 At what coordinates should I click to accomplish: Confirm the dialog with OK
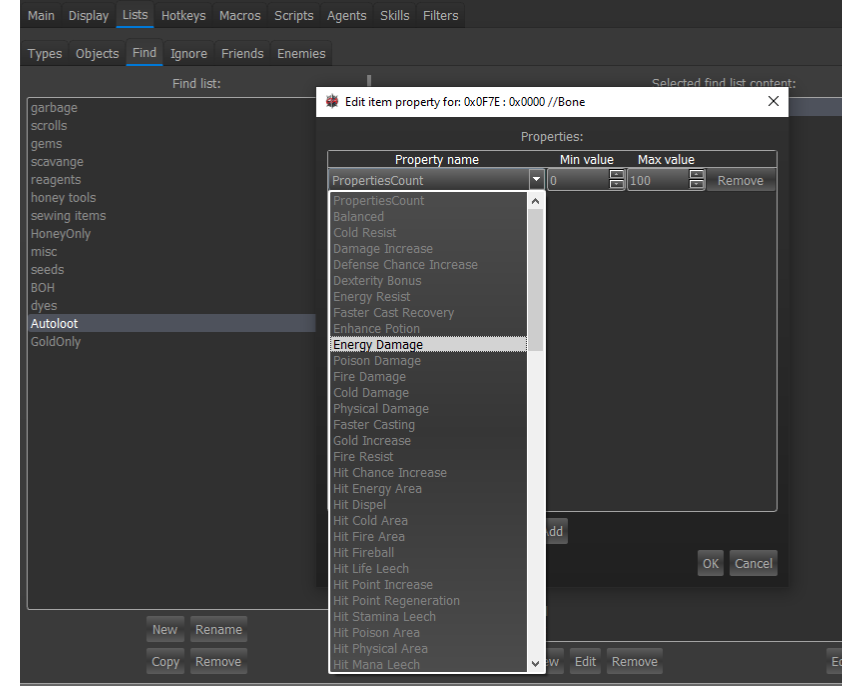point(710,563)
